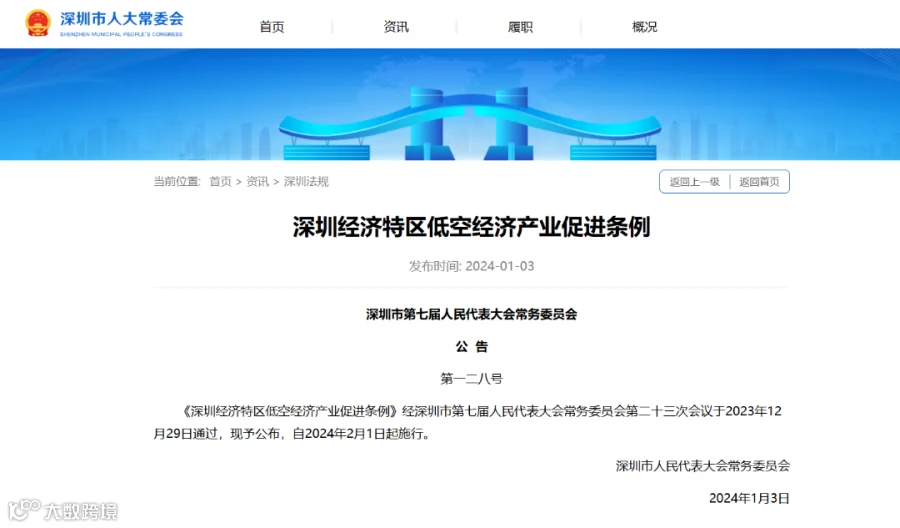
Task: Click the SHENZHEN MUNICIPAL PEOPLE'S CONGRESS subtitle
Action: [121, 34]
